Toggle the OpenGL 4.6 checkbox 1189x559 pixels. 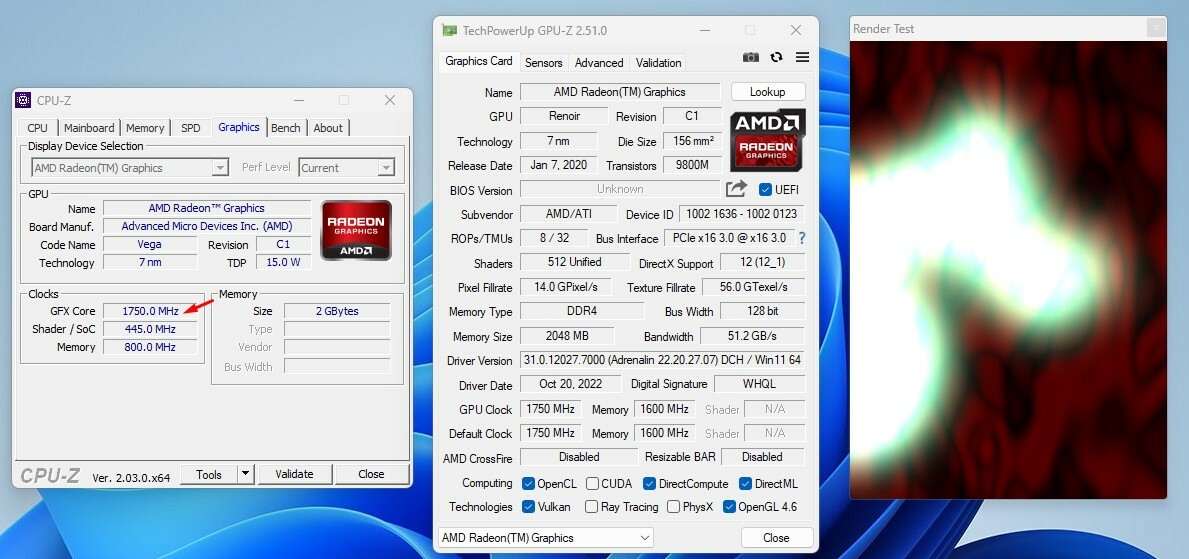click(x=729, y=507)
